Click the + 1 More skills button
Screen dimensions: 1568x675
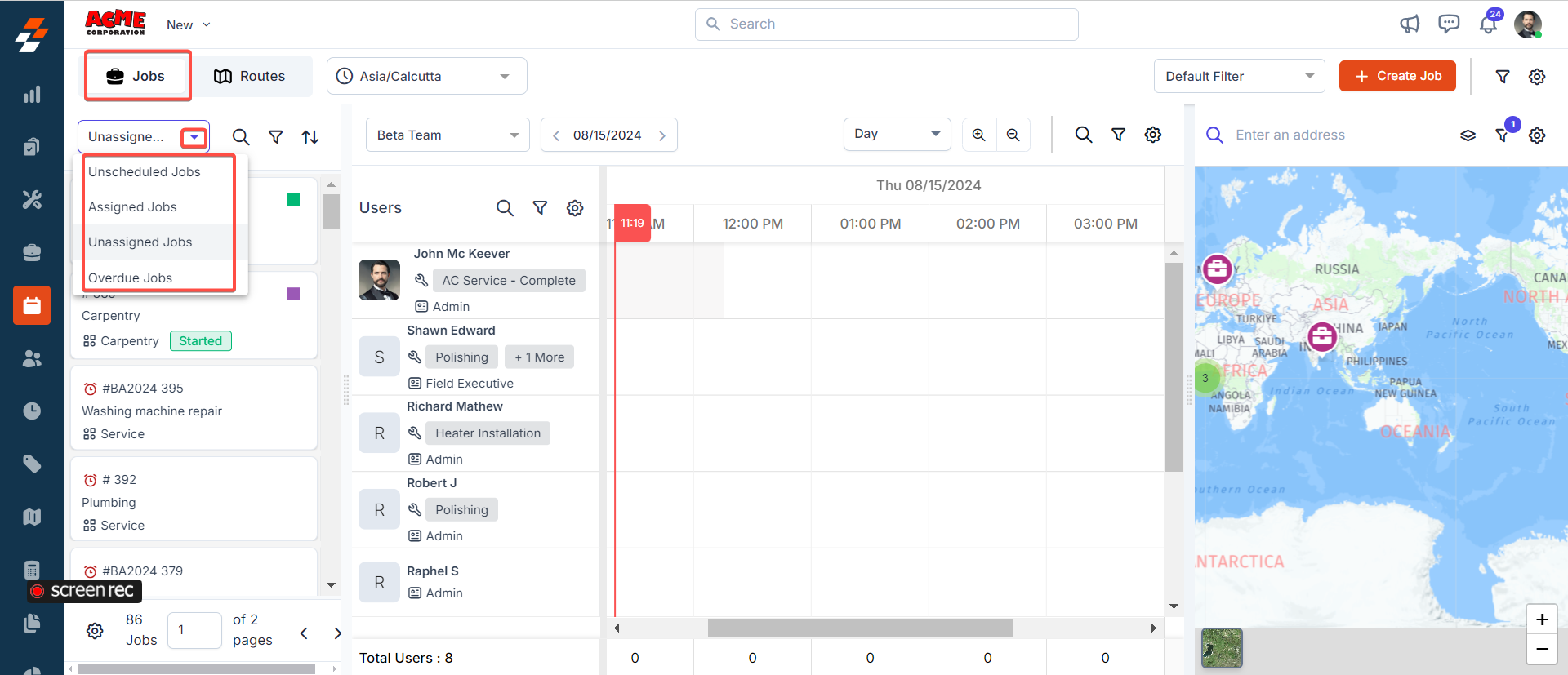pyautogui.click(x=540, y=357)
